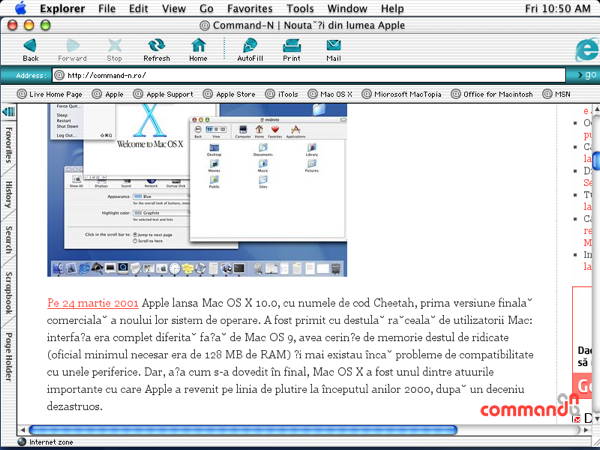Click the command-n logo at bottom right

(x=530, y=407)
